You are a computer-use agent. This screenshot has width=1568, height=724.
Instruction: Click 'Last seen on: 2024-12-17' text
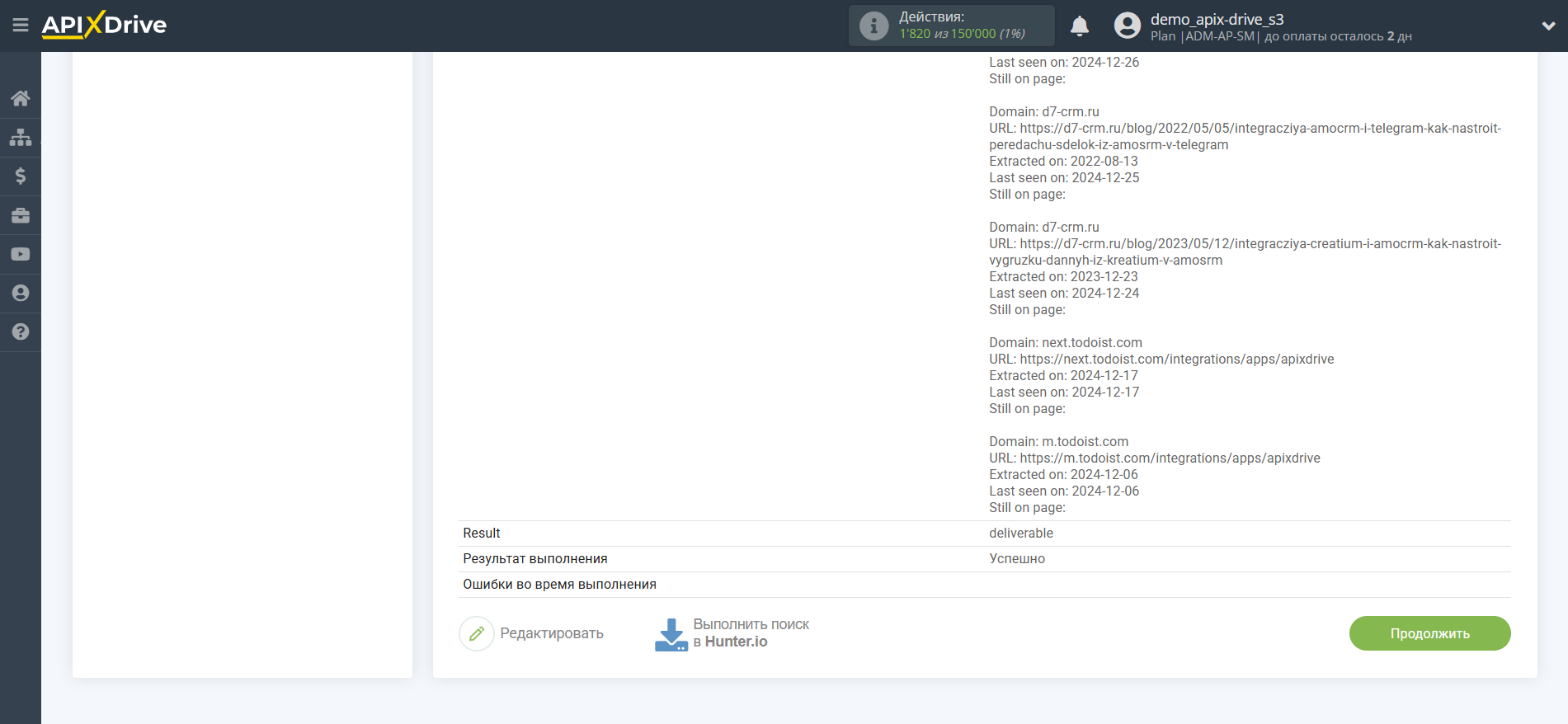(x=1064, y=392)
